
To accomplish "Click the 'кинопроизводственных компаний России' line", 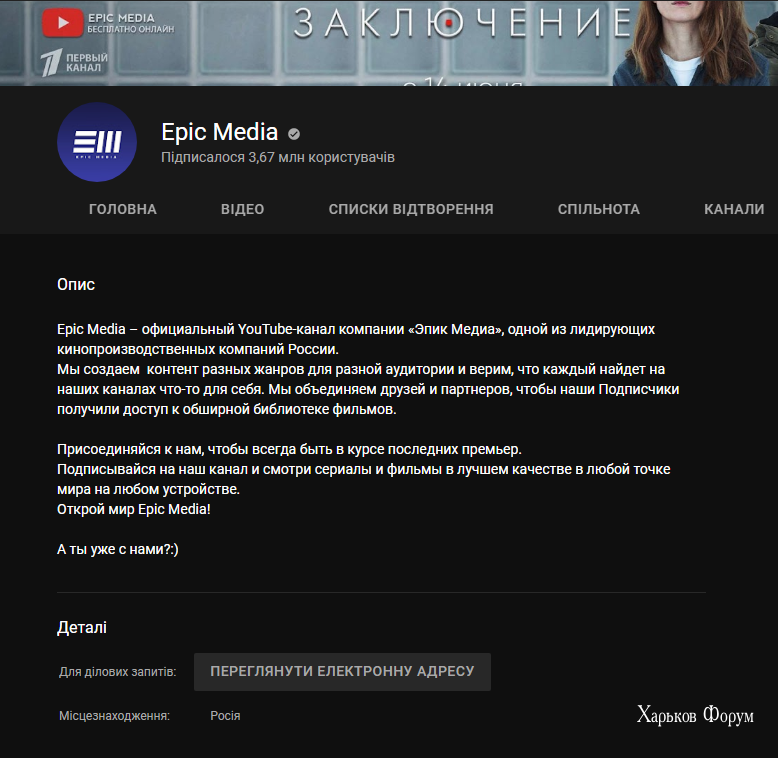I will [198, 349].
